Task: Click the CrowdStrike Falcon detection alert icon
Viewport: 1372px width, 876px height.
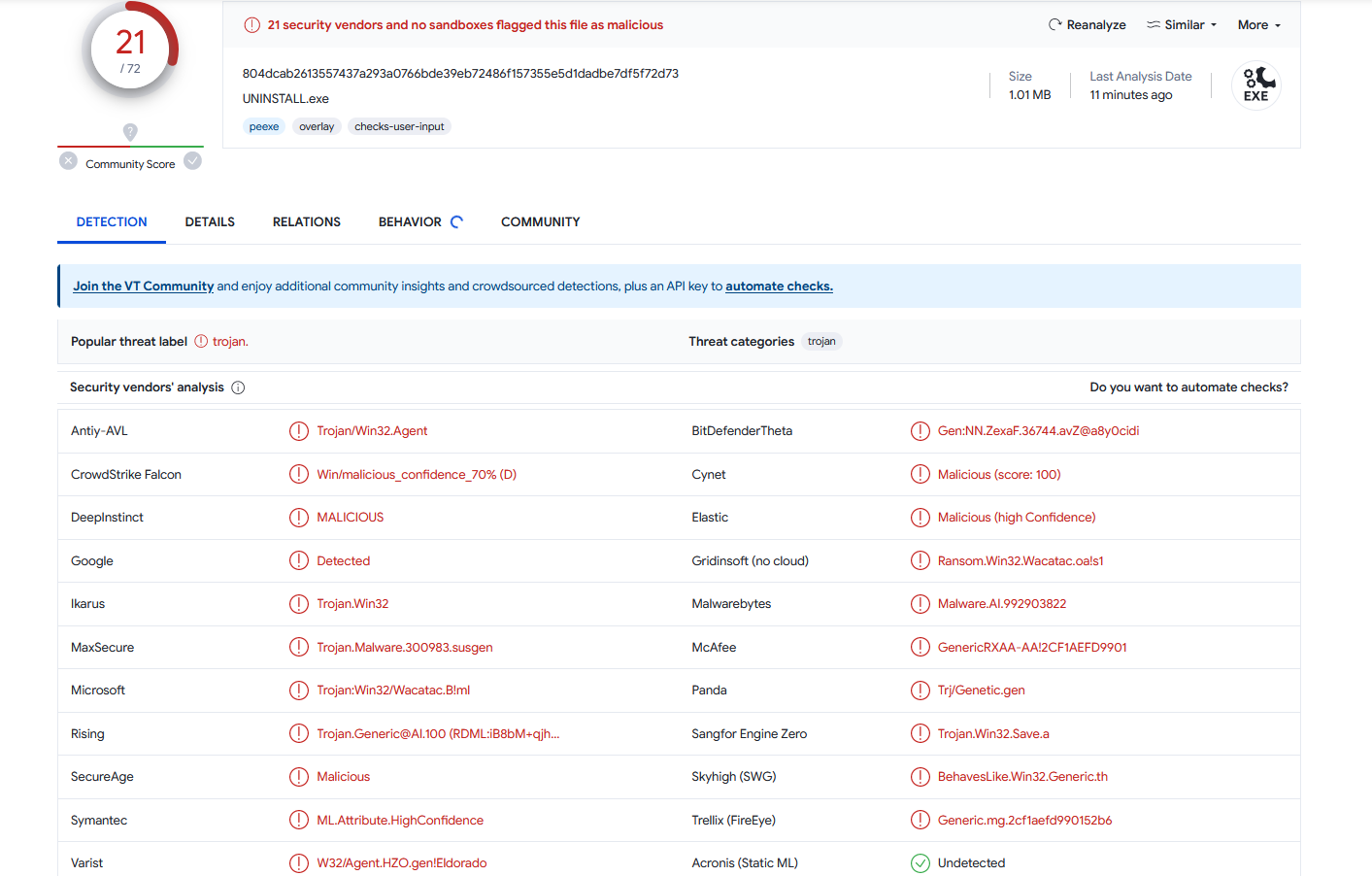Action: 299,475
